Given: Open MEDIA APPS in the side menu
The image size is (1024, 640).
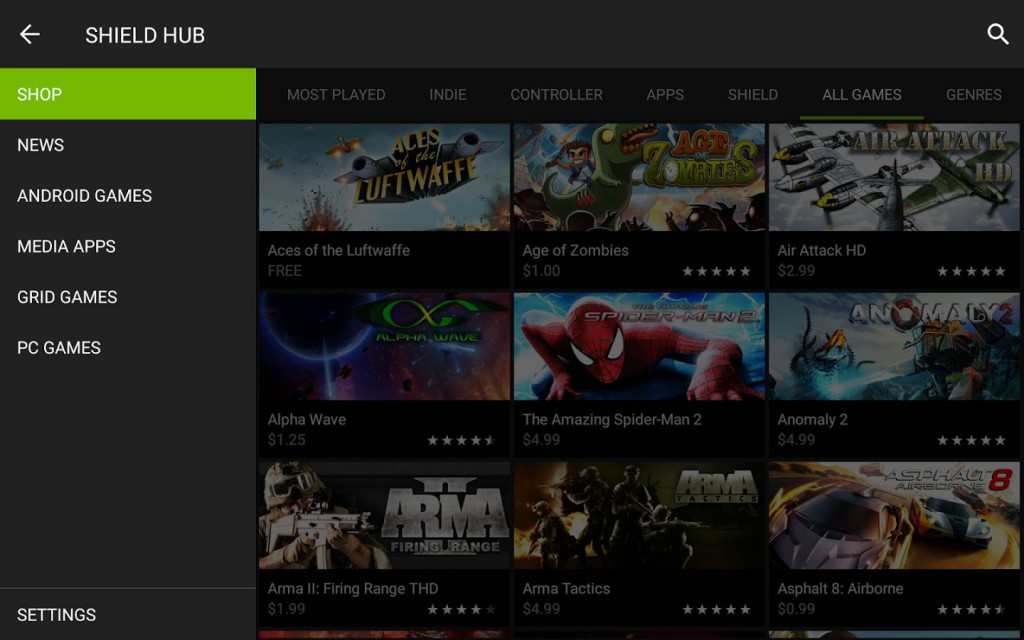Looking at the screenshot, I should [128, 246].
